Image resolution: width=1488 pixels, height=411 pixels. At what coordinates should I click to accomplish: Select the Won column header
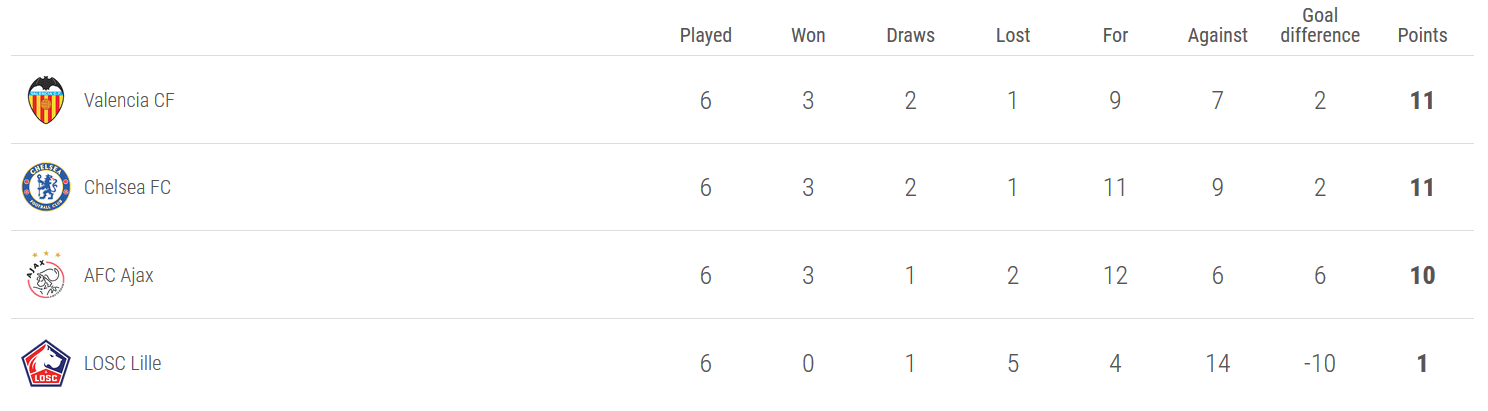pyautogui.click(x=808, y=35)
